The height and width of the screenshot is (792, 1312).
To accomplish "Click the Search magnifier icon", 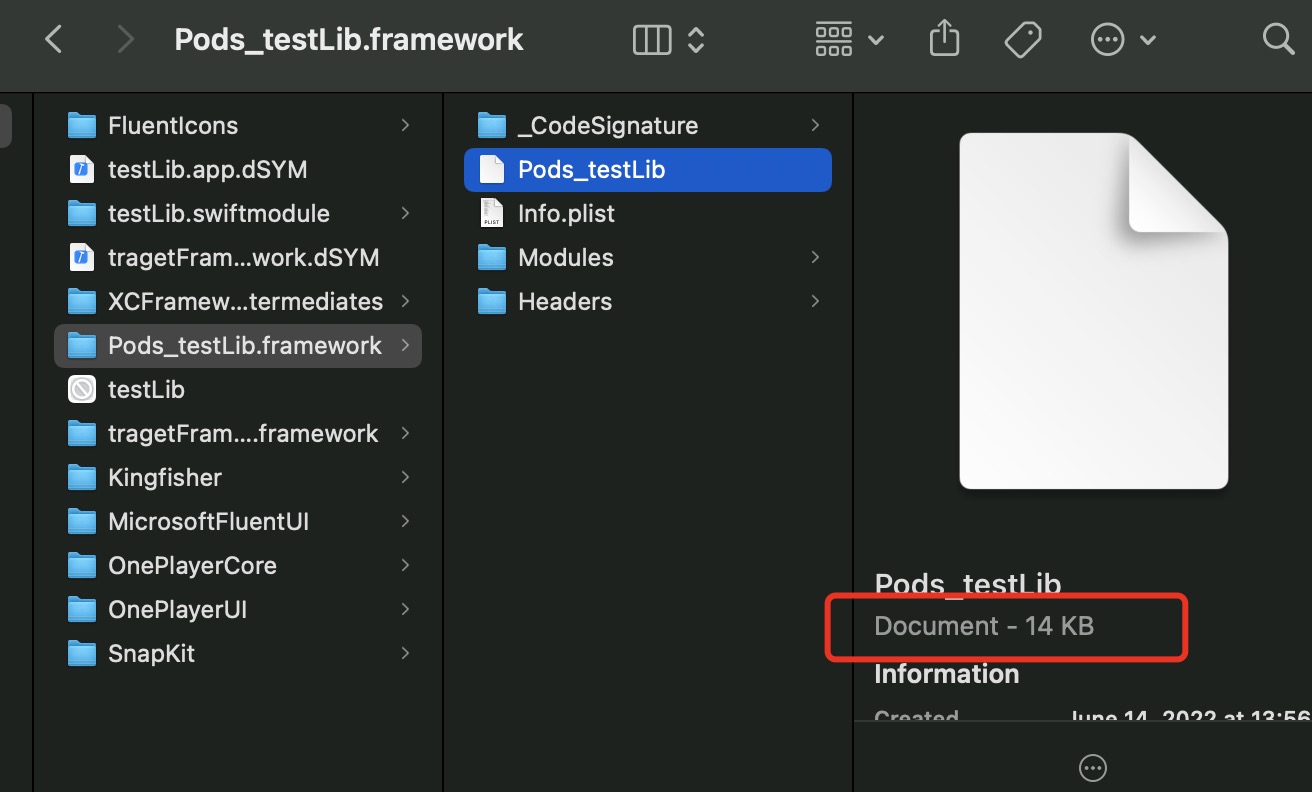I will coord(1279,40).
